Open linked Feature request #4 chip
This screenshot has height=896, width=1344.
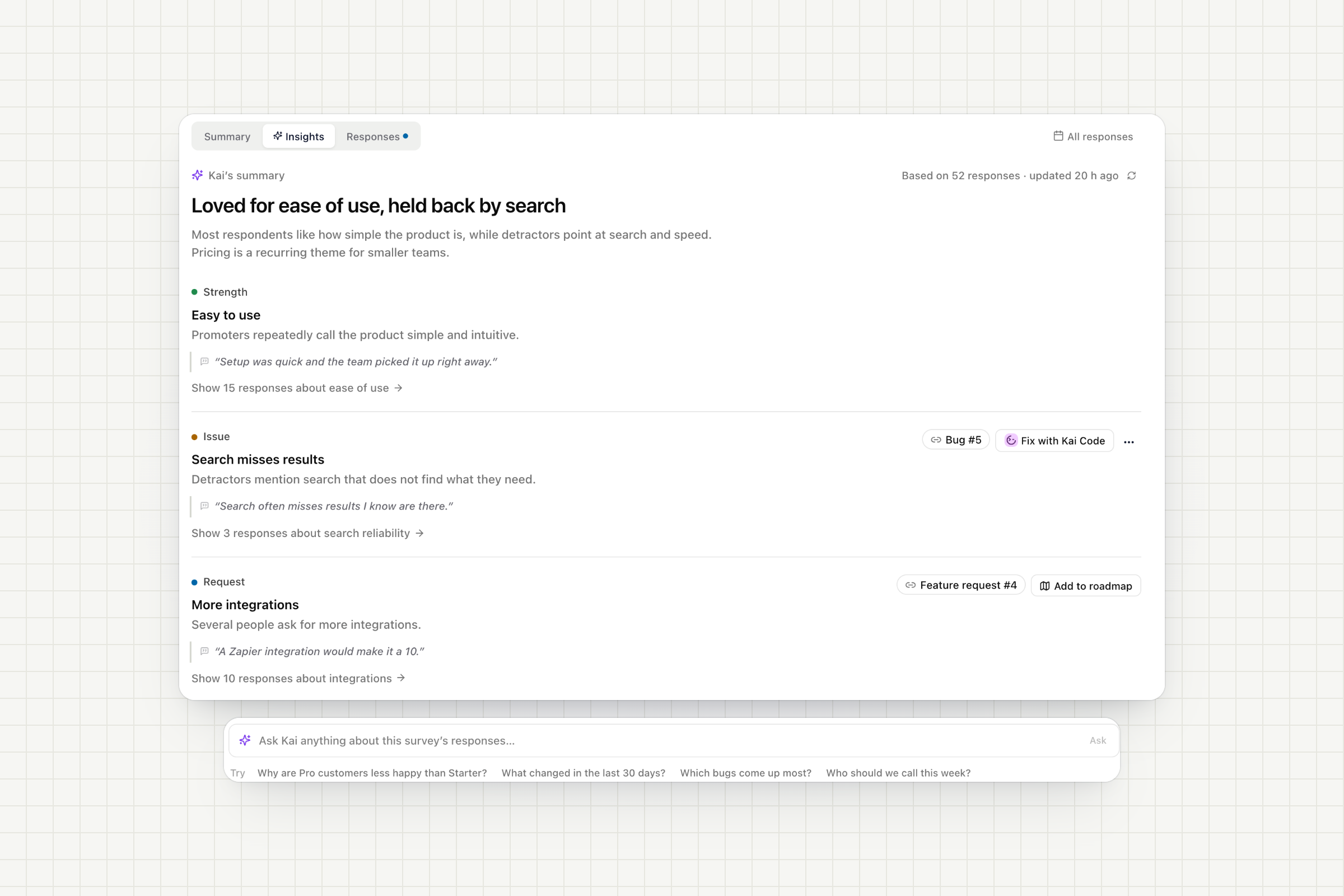pyautogui.click(x=960, y=585)
